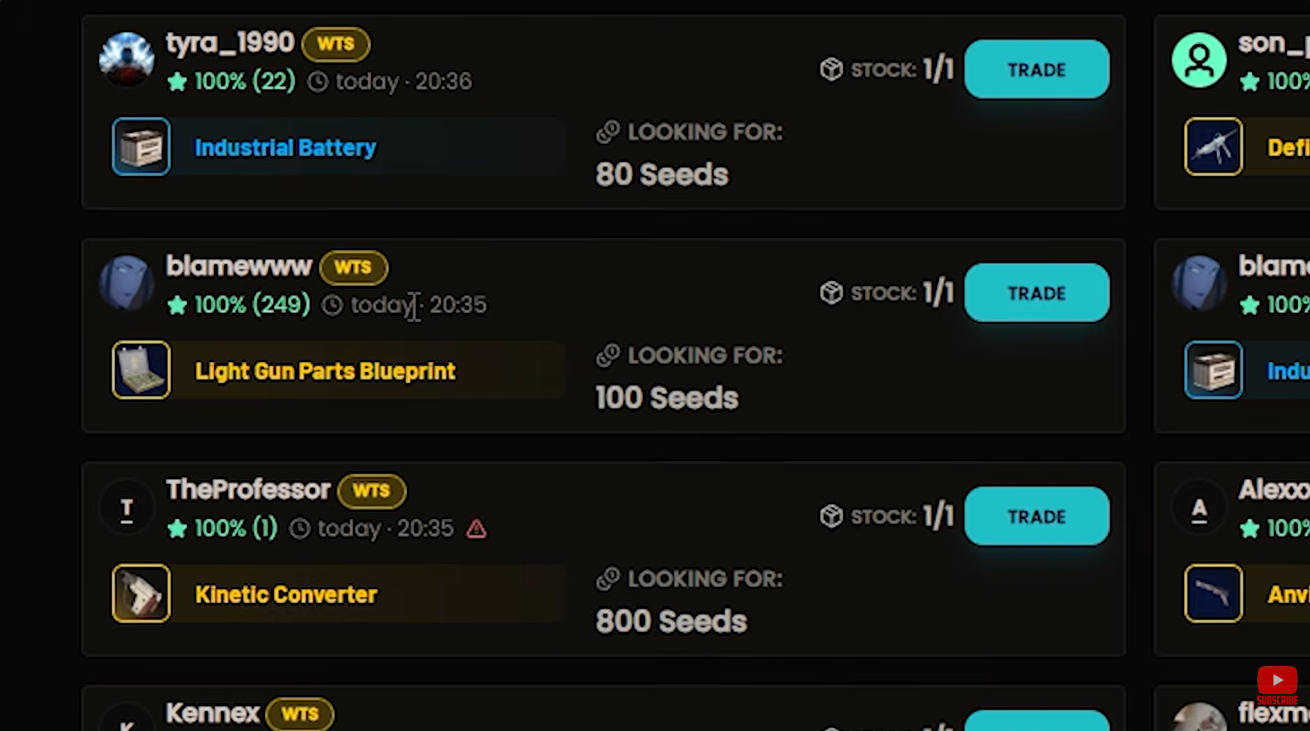Viewport: 1310px width, 731px height.
Task: Open the TheProfessor username link
Action: 248,490
